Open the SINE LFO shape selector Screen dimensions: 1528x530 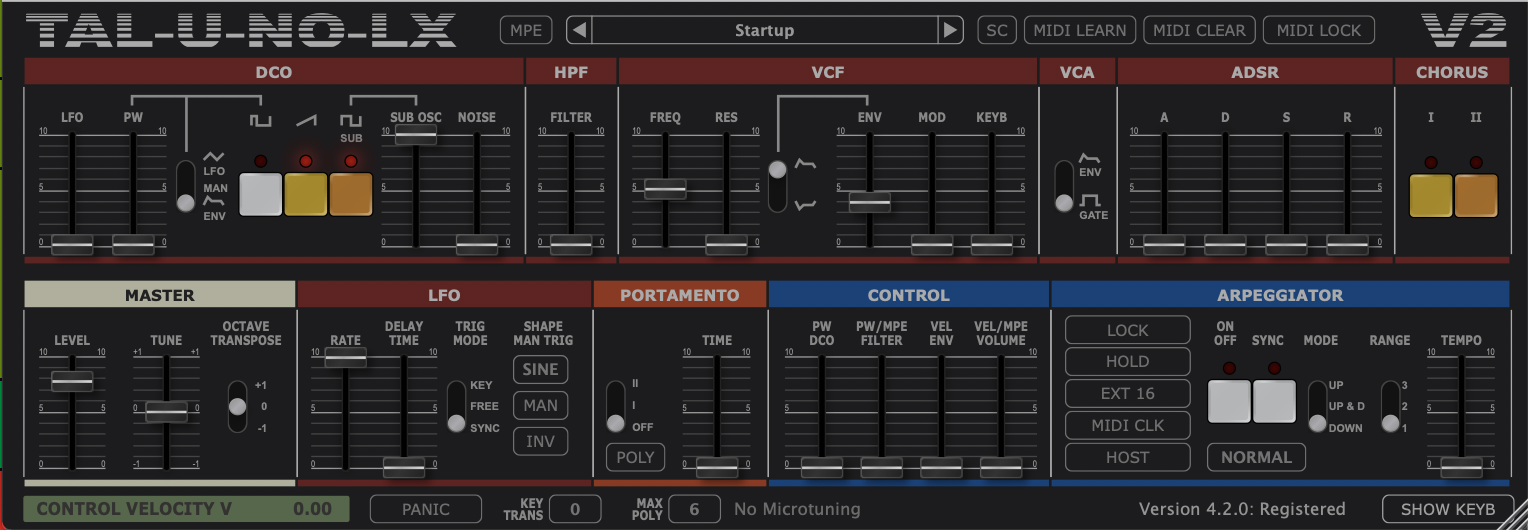tap(541, 369)
